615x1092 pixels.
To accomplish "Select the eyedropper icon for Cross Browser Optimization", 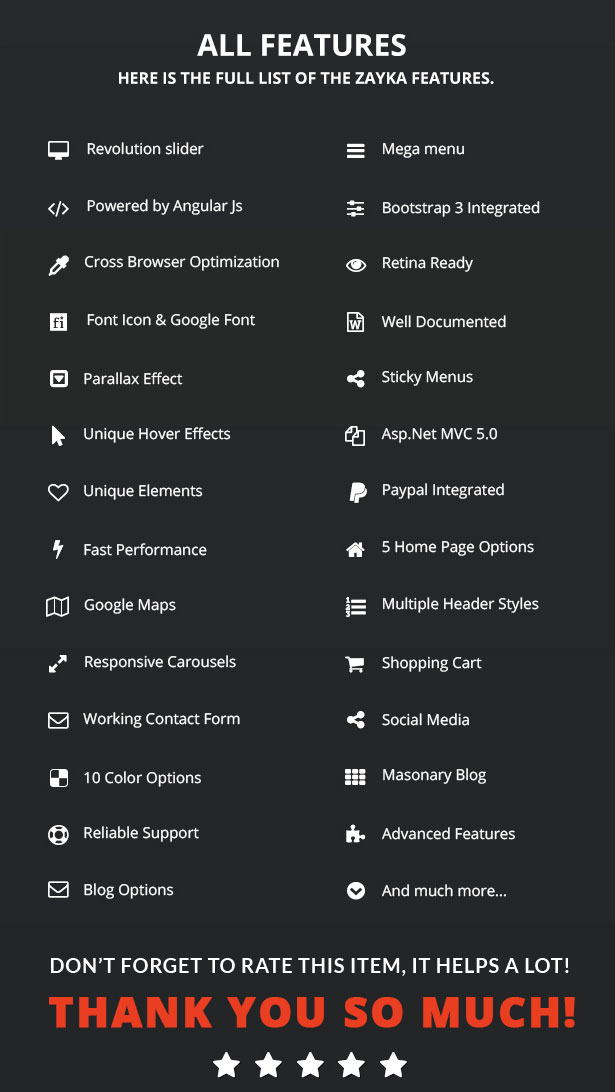I will tap(59, 265).
